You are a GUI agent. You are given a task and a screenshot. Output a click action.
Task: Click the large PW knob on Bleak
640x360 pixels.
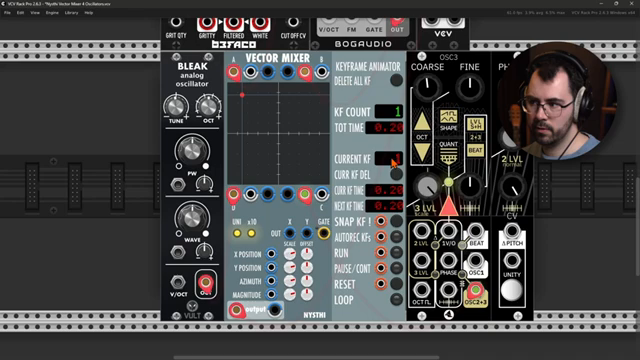click(192, 150)
